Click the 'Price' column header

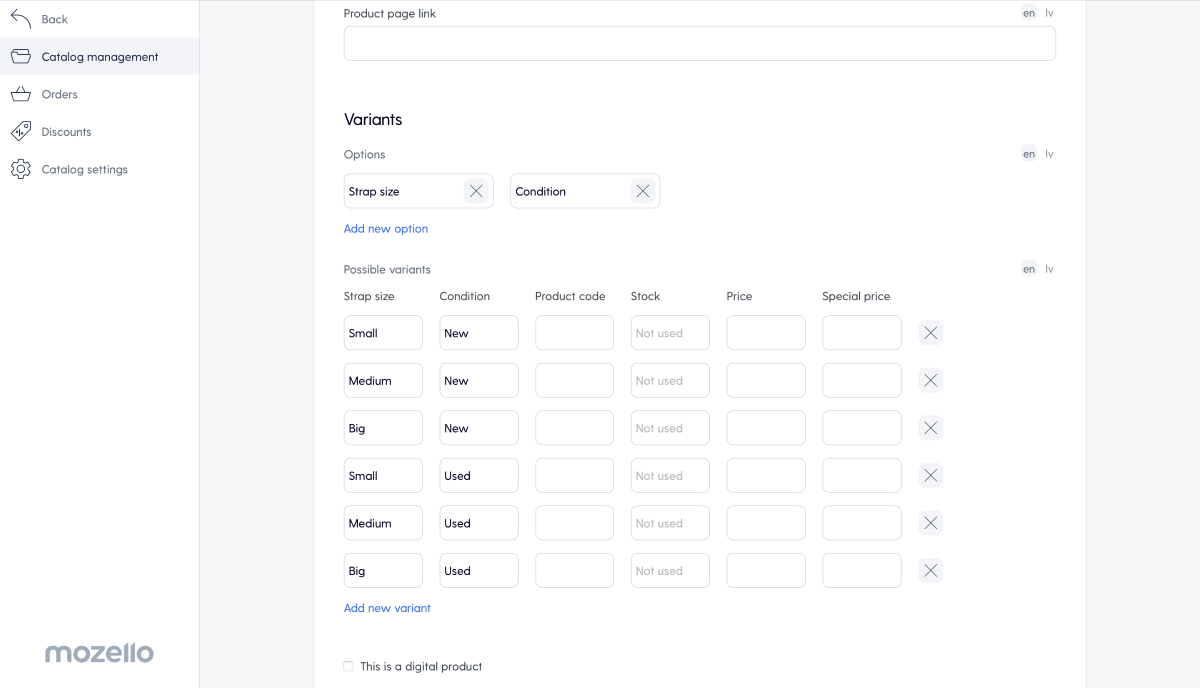pyautogui.click(x=739, y=296)
